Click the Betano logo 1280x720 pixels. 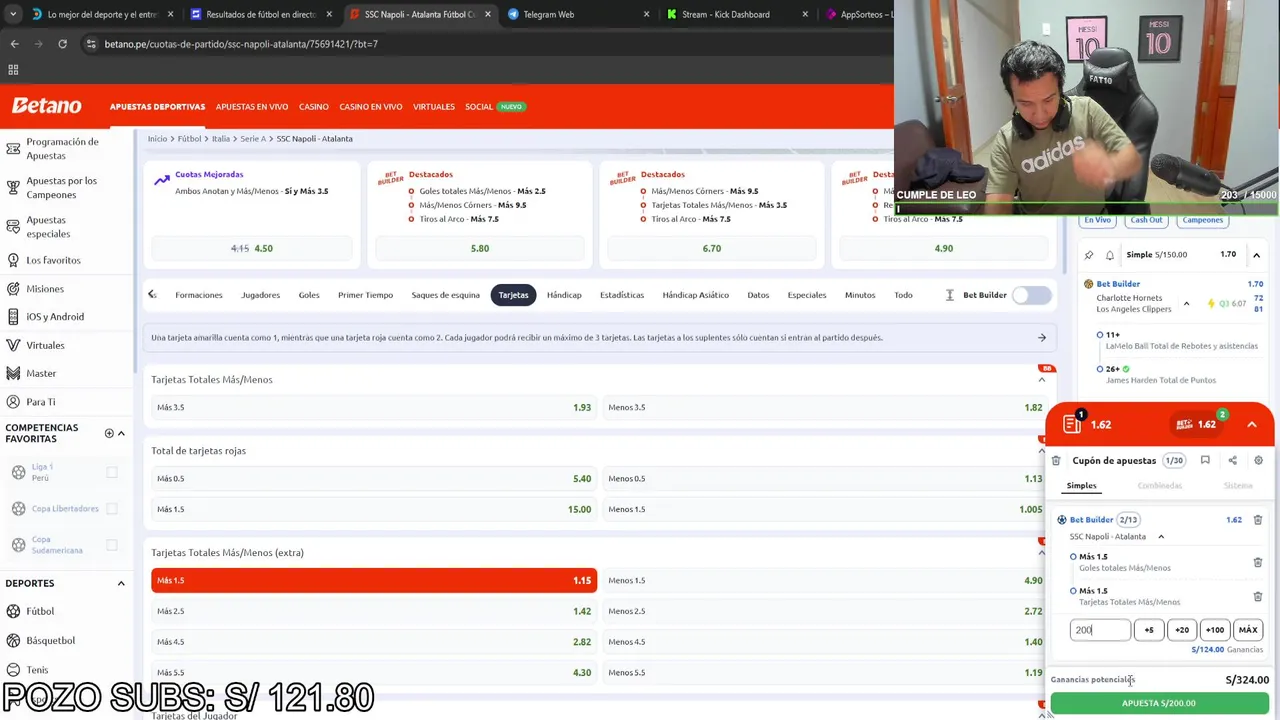tap(46, 106)
